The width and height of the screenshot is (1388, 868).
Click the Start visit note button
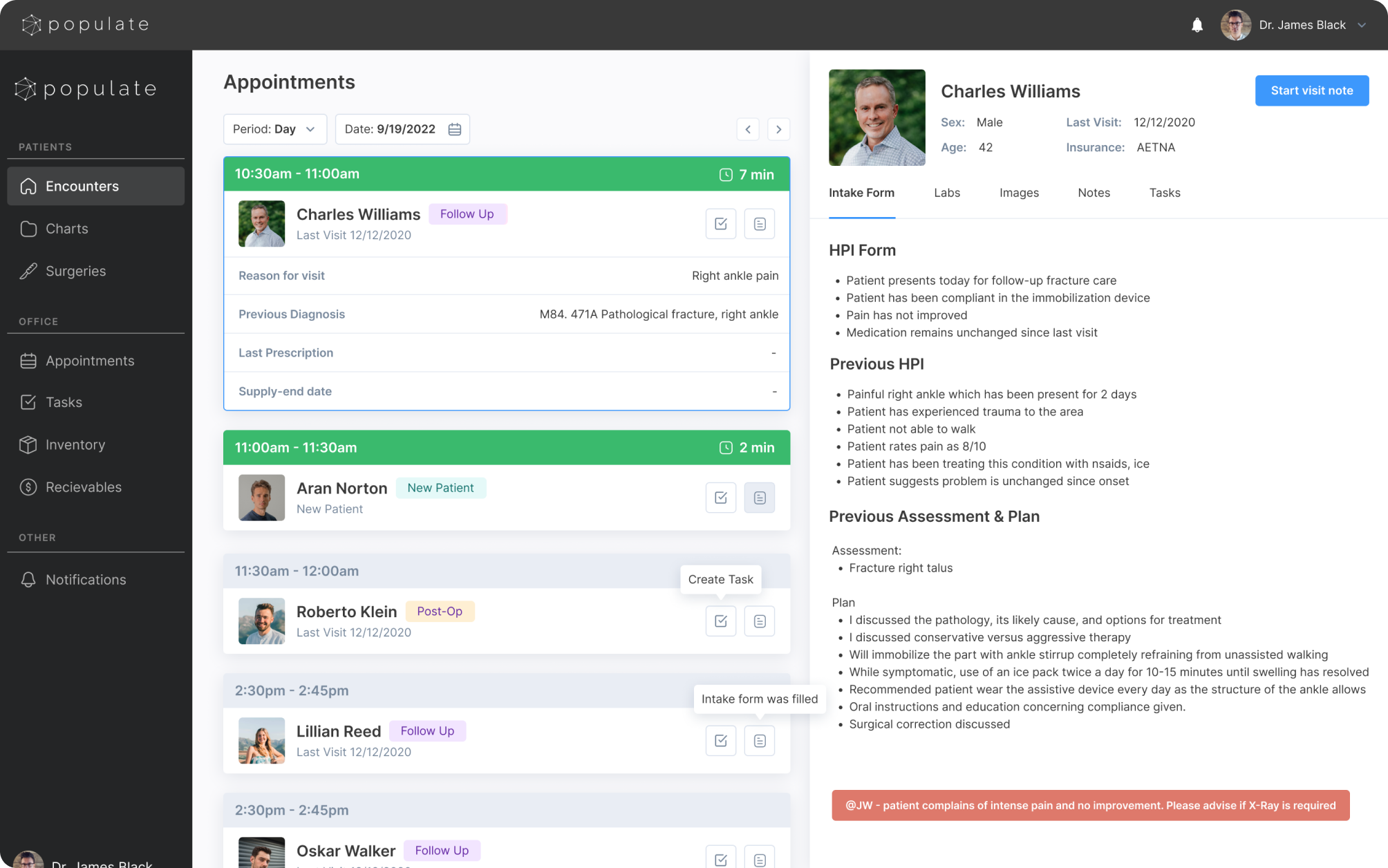[x=1311, y=91]
